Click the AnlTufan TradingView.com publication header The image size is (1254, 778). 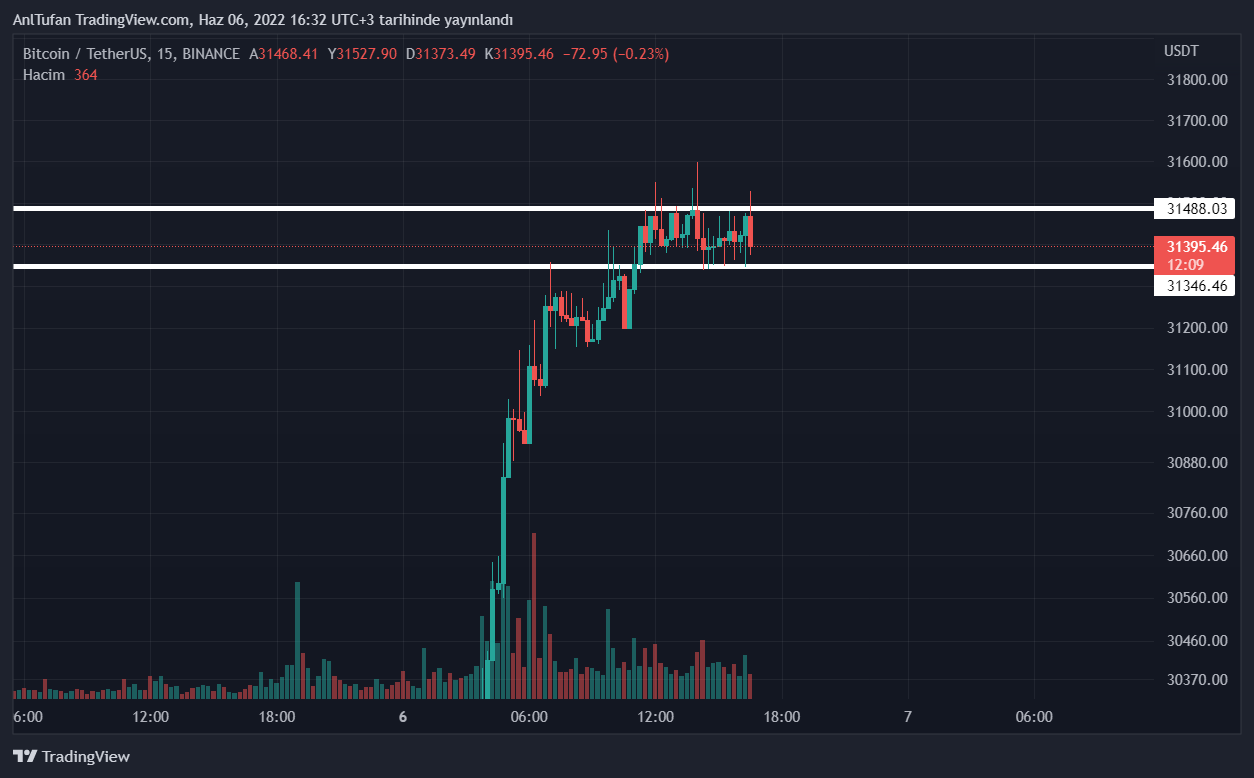[x=262, y=20]
